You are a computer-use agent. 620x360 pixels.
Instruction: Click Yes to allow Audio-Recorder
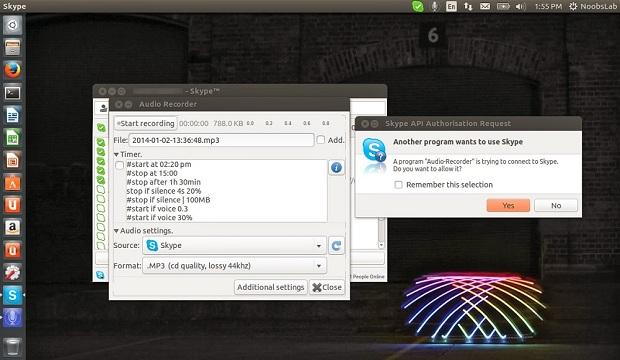coord(508,205)
